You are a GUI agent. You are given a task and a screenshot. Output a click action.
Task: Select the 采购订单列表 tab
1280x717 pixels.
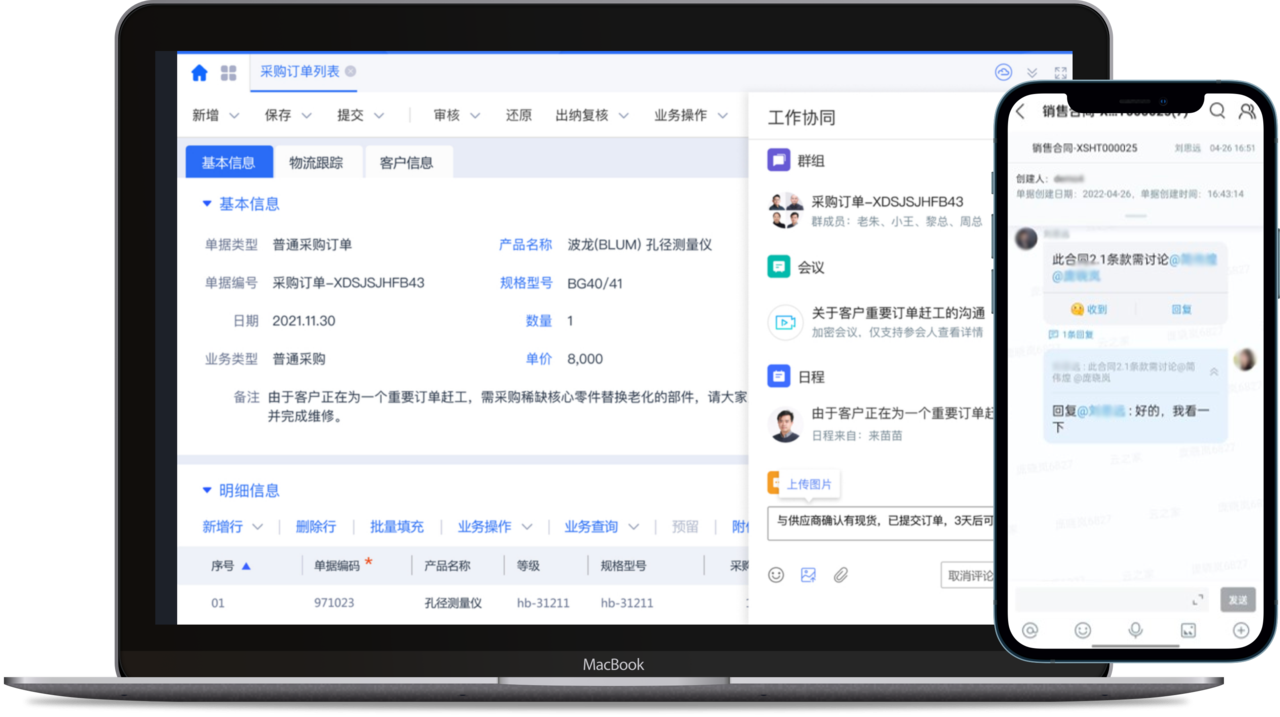pyautogui.click(x=300, y=72)
